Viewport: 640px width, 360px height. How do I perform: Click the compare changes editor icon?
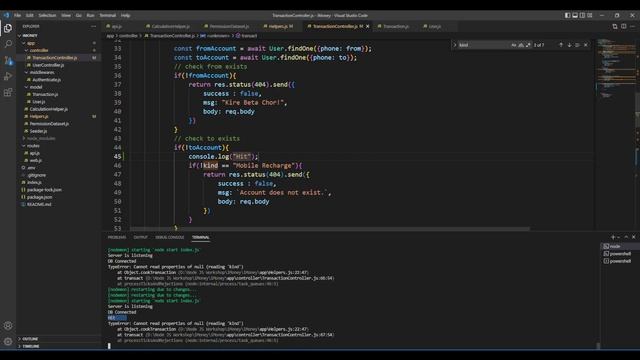click(615, 26)
